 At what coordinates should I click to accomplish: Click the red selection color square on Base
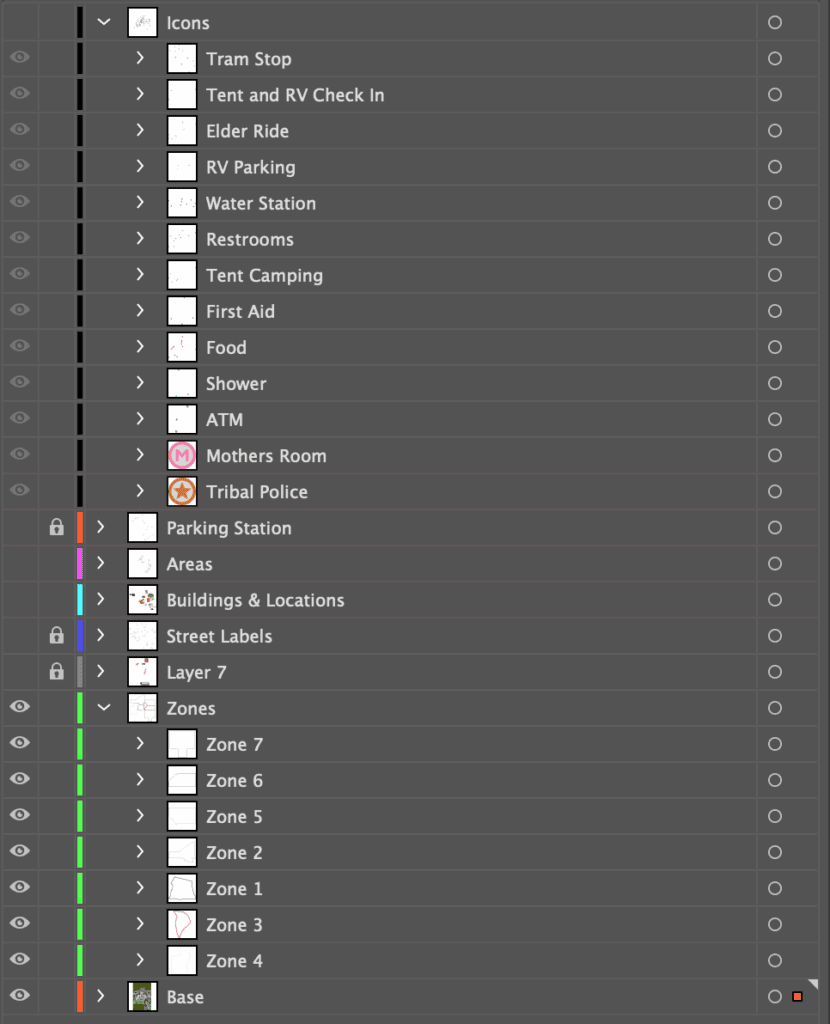797,997
